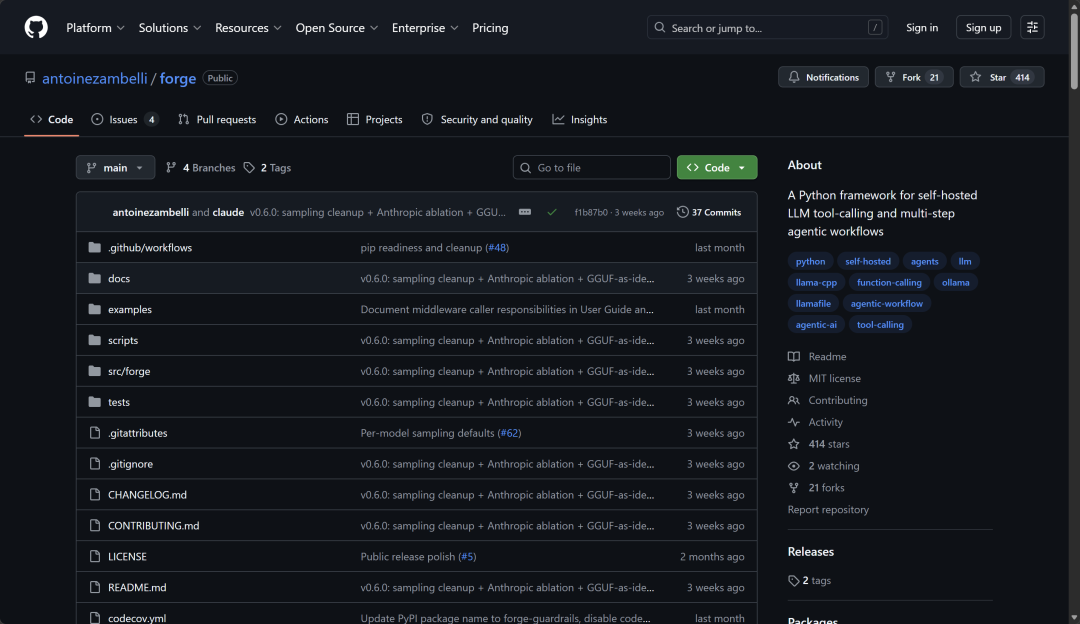
Task: Click the Activity pulse icon
Action: pos(793,422)
